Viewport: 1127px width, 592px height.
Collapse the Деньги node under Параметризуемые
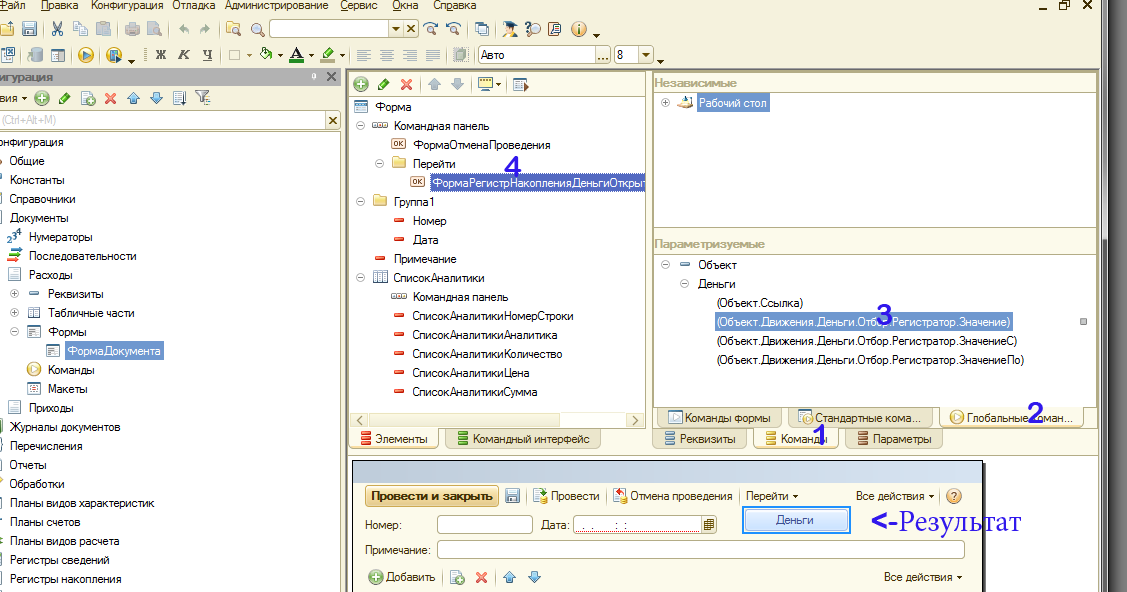(684, 284)
